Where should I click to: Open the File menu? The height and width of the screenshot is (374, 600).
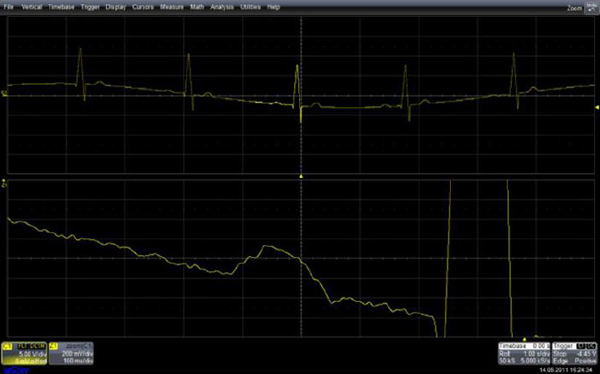pos(8,7)
